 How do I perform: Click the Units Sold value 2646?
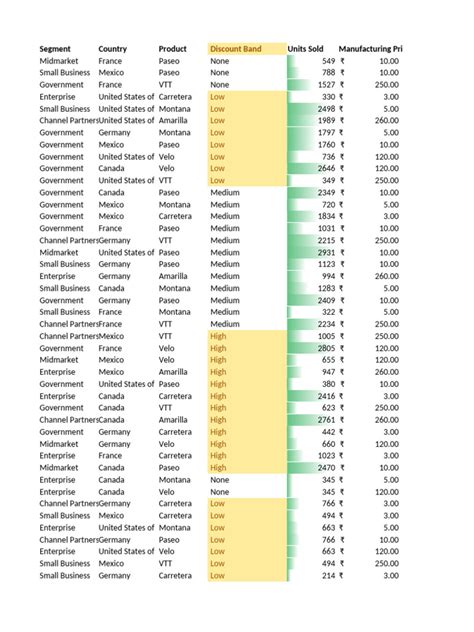[x=312, y=168]
